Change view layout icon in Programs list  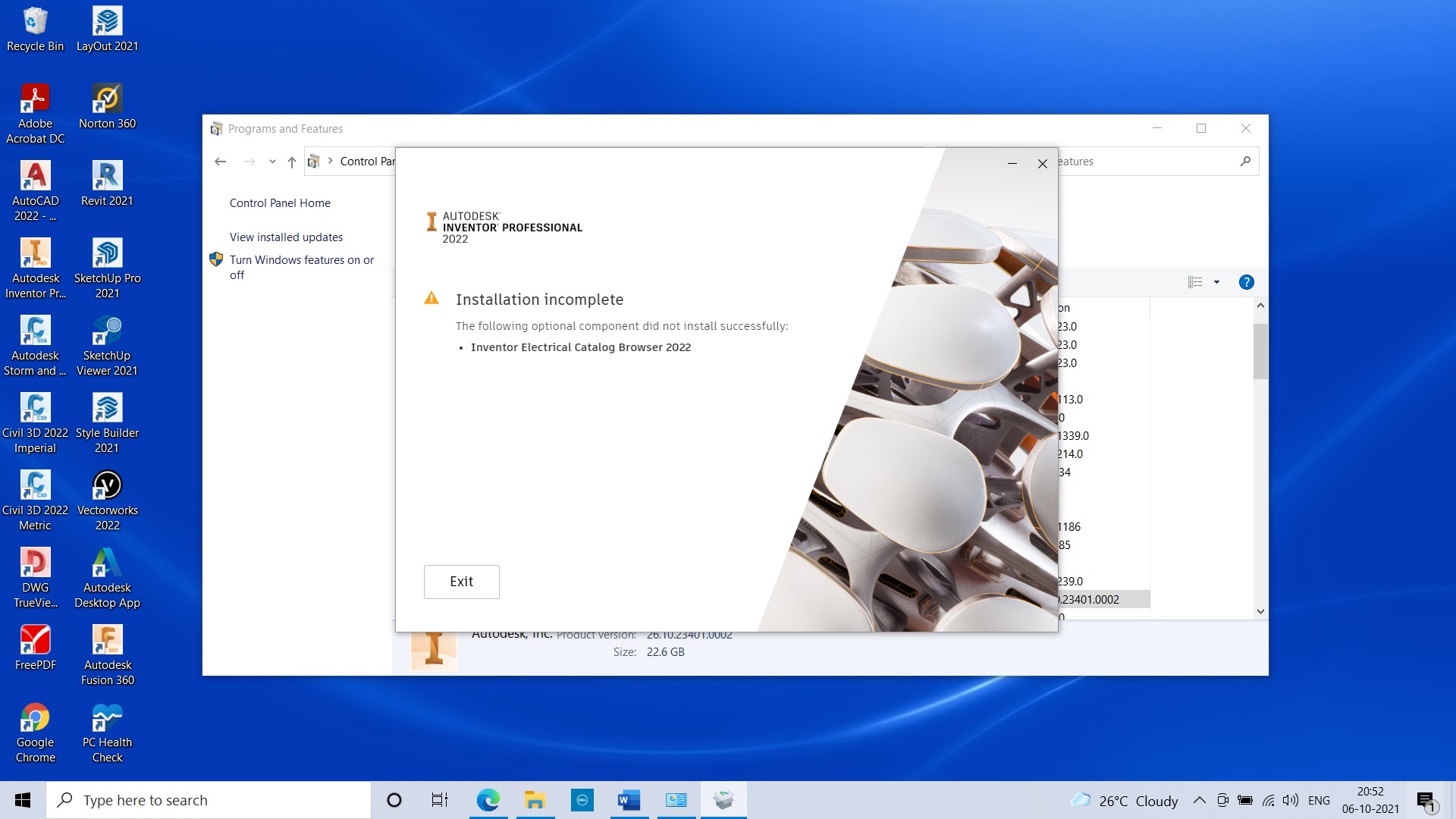tap(1195, 282)
